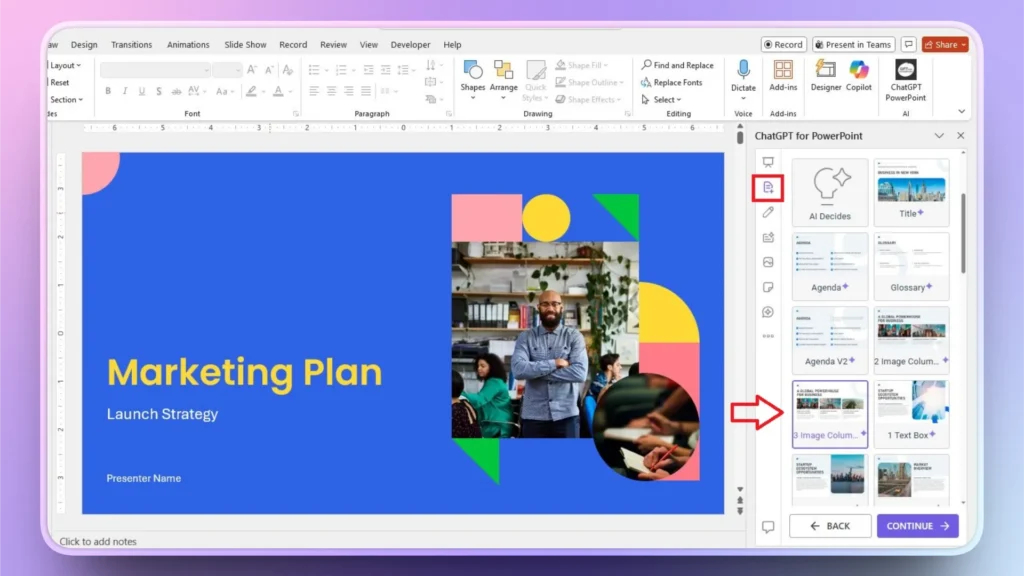Toggle bold formatting in the Font group

(x=107, y=90)
